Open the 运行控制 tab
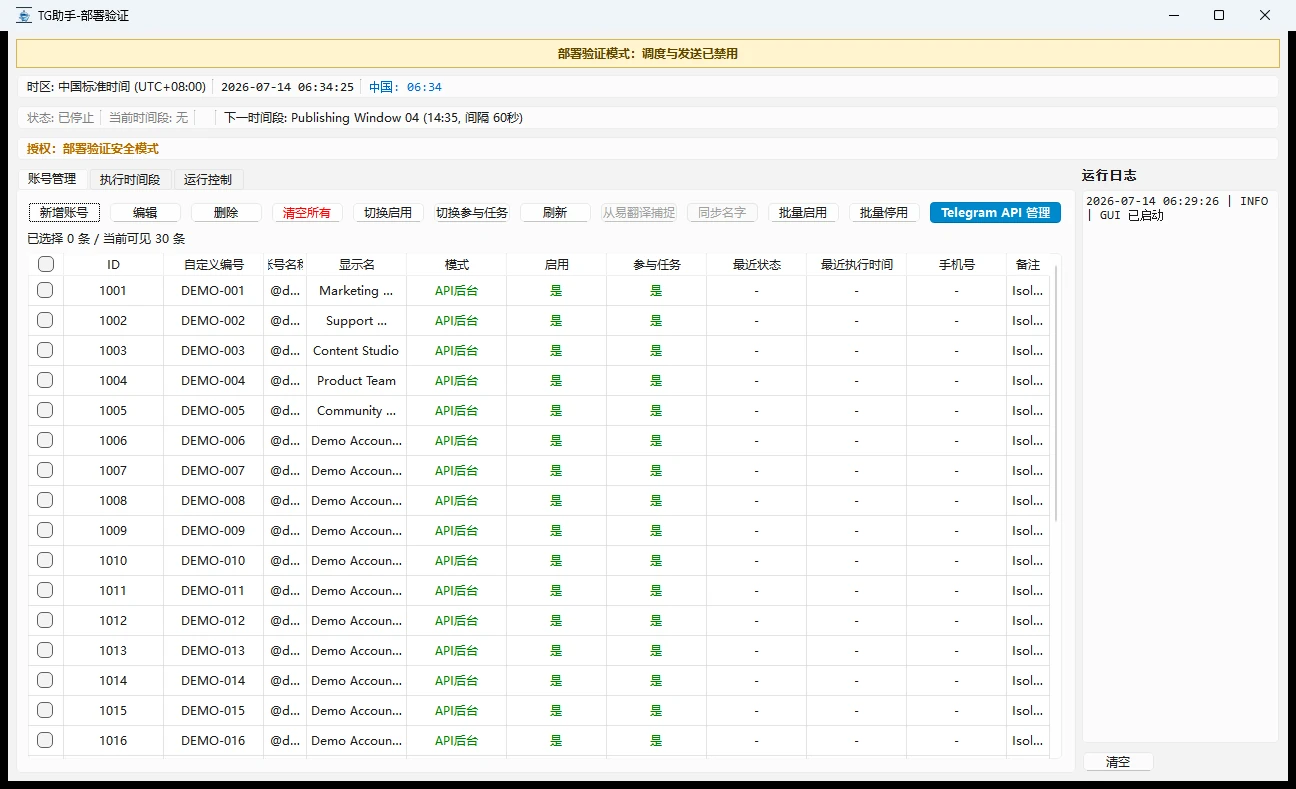This screenshot has height=789, width=1296. [x=208, y=180]
